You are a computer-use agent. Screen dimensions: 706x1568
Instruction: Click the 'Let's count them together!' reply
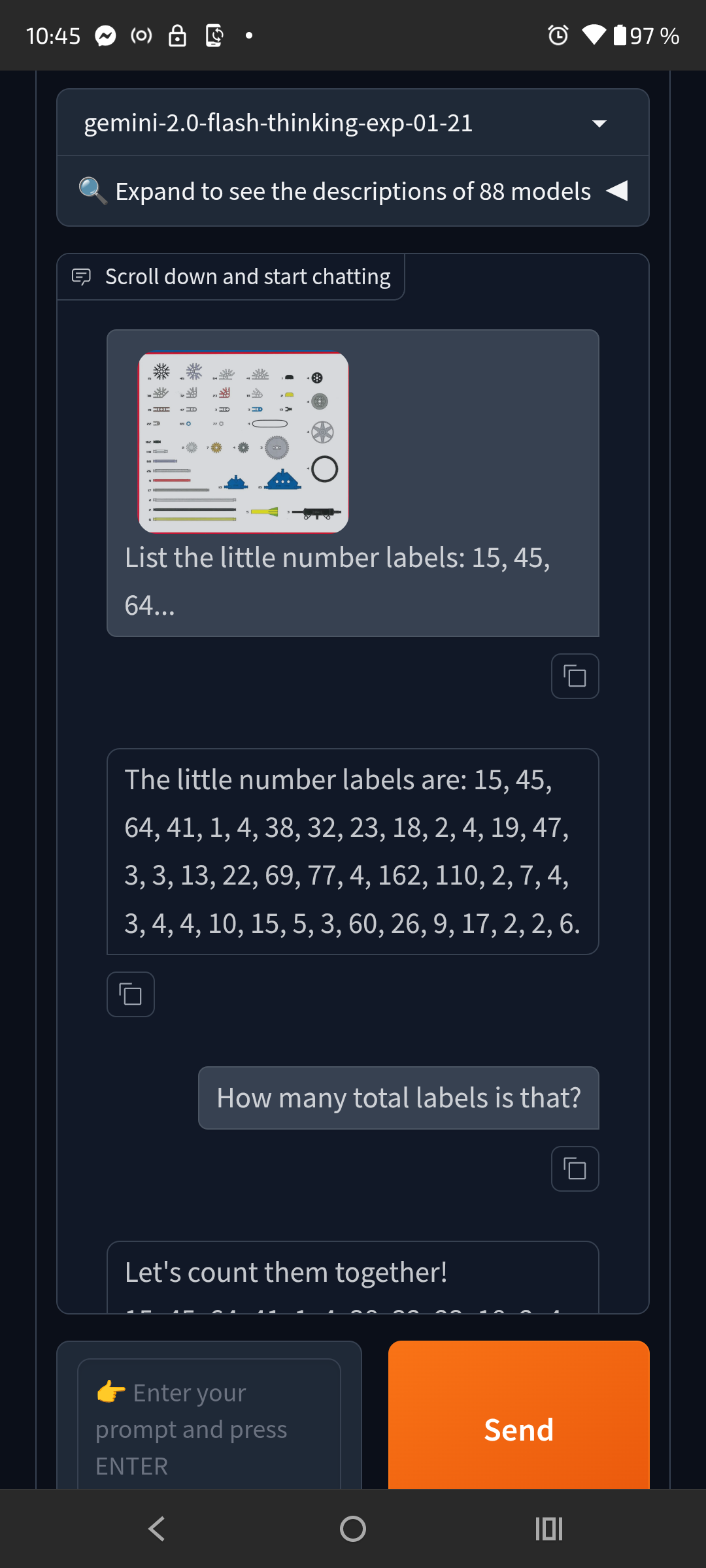click(286, 1272)
